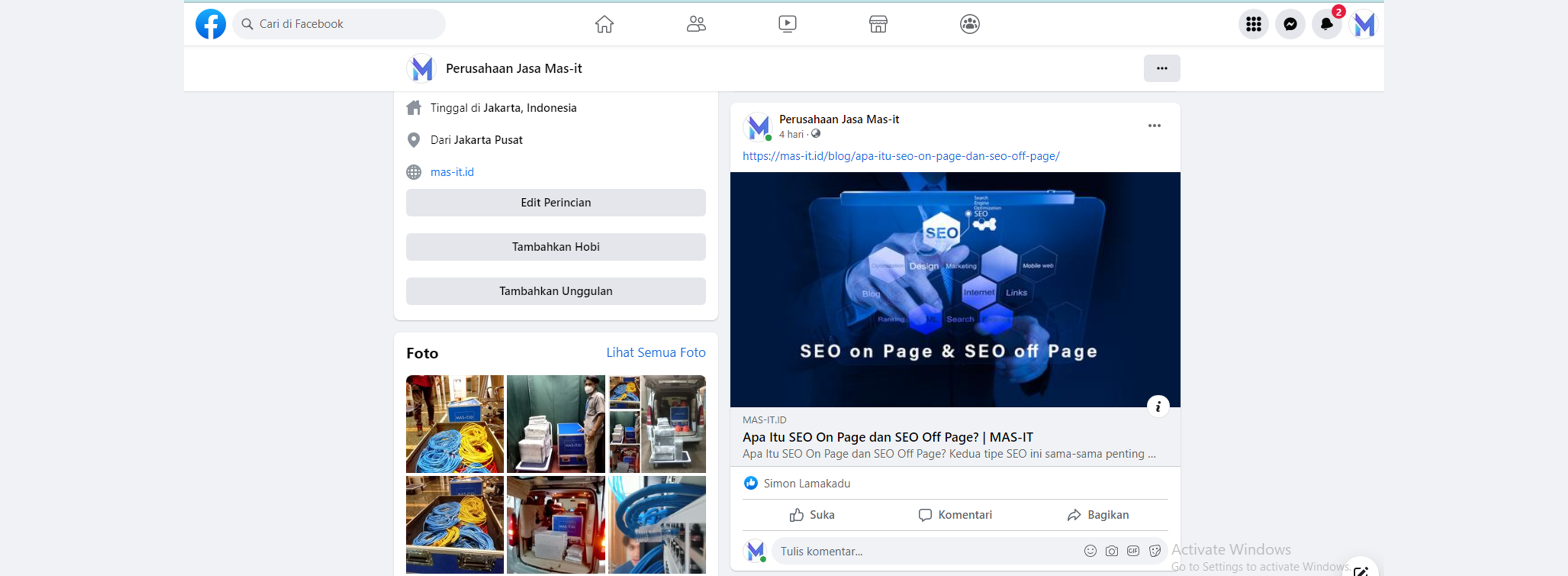Click the search field 'Cari di Facebook'
Image resolution: width=1568 pixels, height=576 pixels.
(x=339, y=24)
